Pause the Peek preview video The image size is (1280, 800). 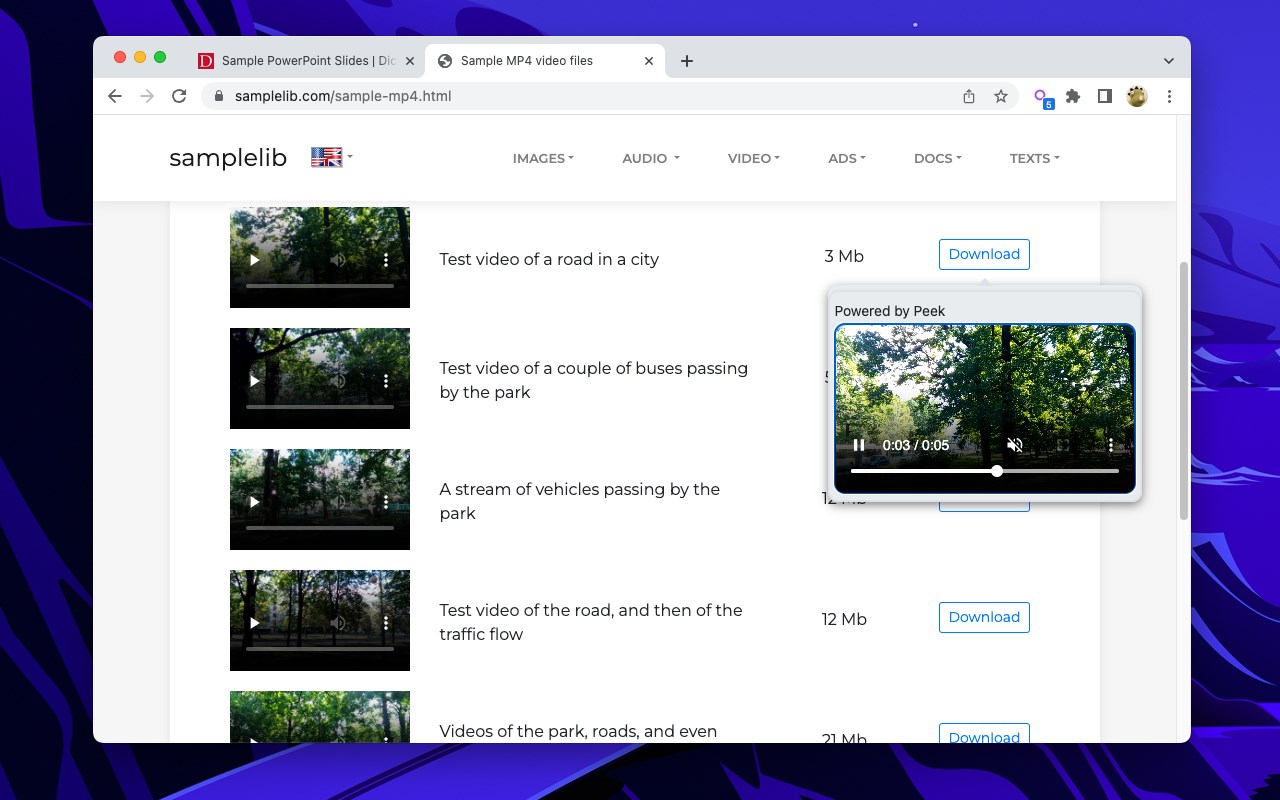point(859,445)
